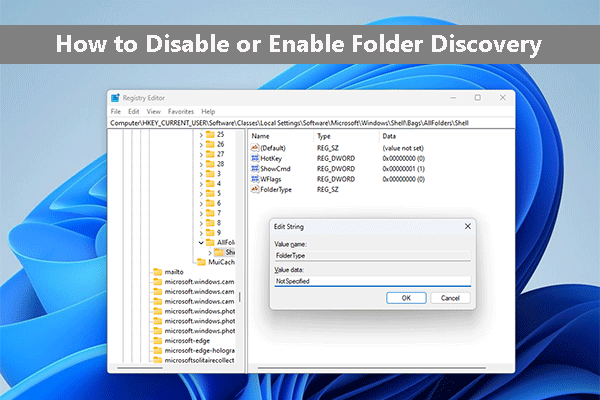This screenshot has width=600, height=400.
Task: Close the Edit String dialog with X
Action: [x=468, y=227]
